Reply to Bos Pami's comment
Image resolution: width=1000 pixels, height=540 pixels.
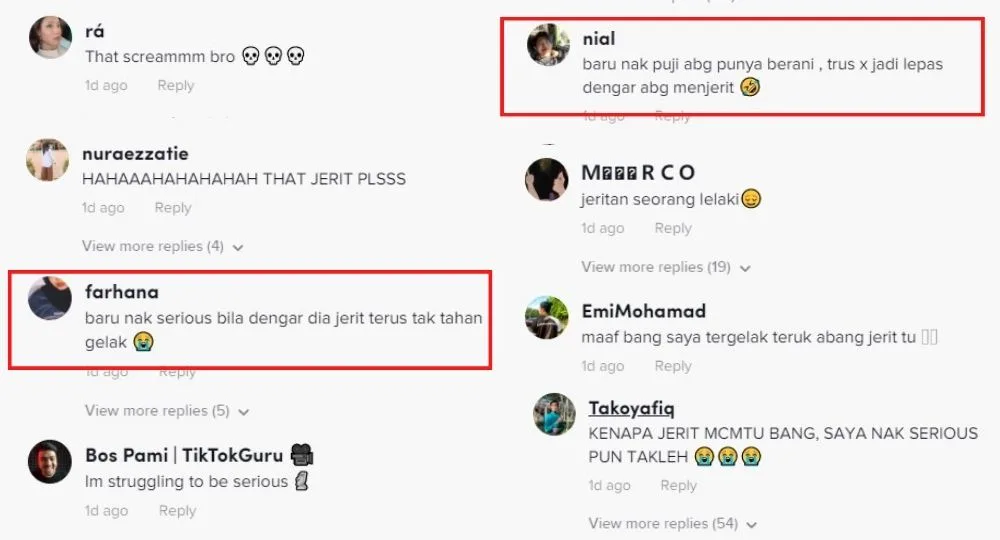click(177, 511)
